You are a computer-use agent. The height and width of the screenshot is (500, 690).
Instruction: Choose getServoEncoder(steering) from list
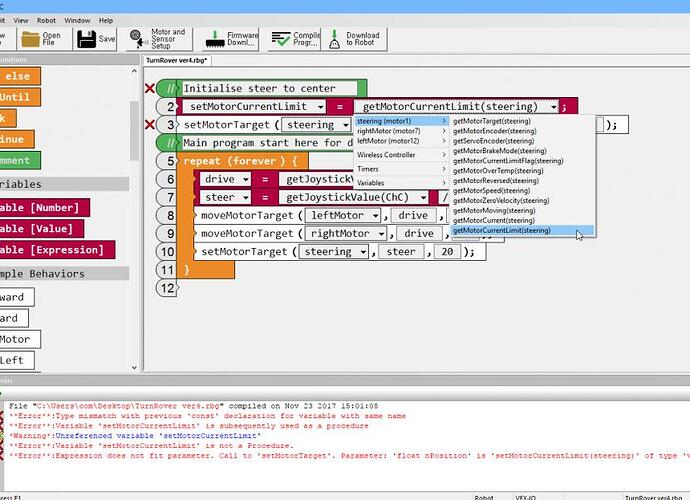click(493, 141)
